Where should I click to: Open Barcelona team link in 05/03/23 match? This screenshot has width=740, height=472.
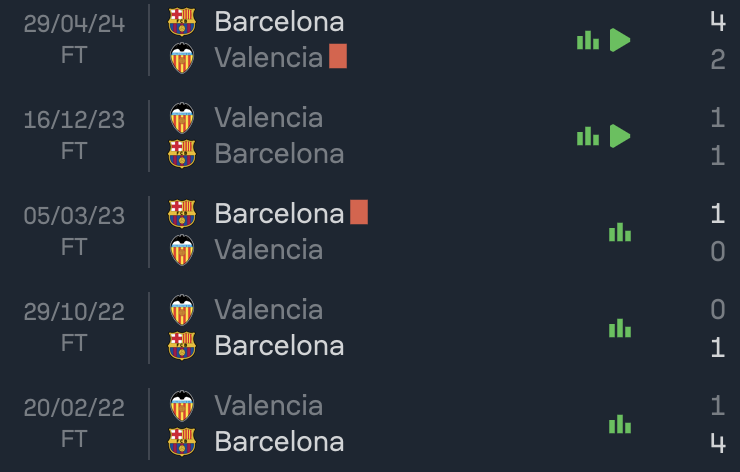click(x=279, y=214)
